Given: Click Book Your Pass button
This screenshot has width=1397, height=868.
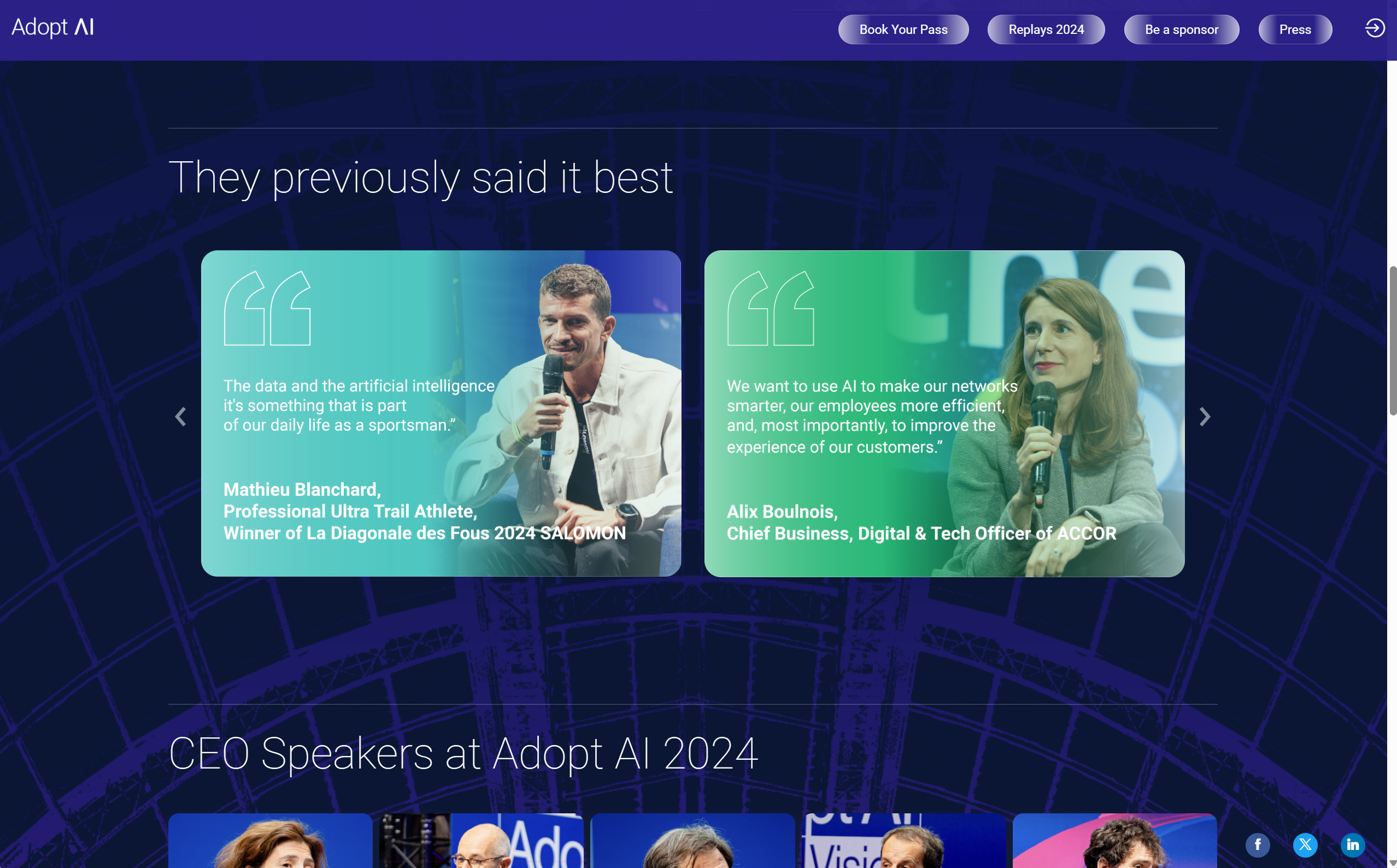Looking at the screenshot, I should [903, 30].
